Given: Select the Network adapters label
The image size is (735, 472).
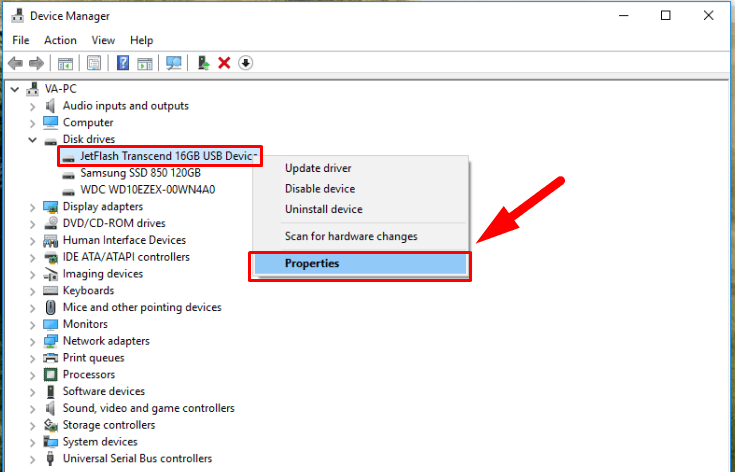Looking at the screenshot, I should tap(106, 341).
